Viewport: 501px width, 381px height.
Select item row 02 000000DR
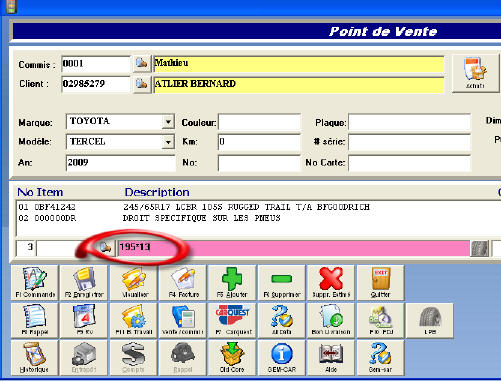tap(258, 218)
